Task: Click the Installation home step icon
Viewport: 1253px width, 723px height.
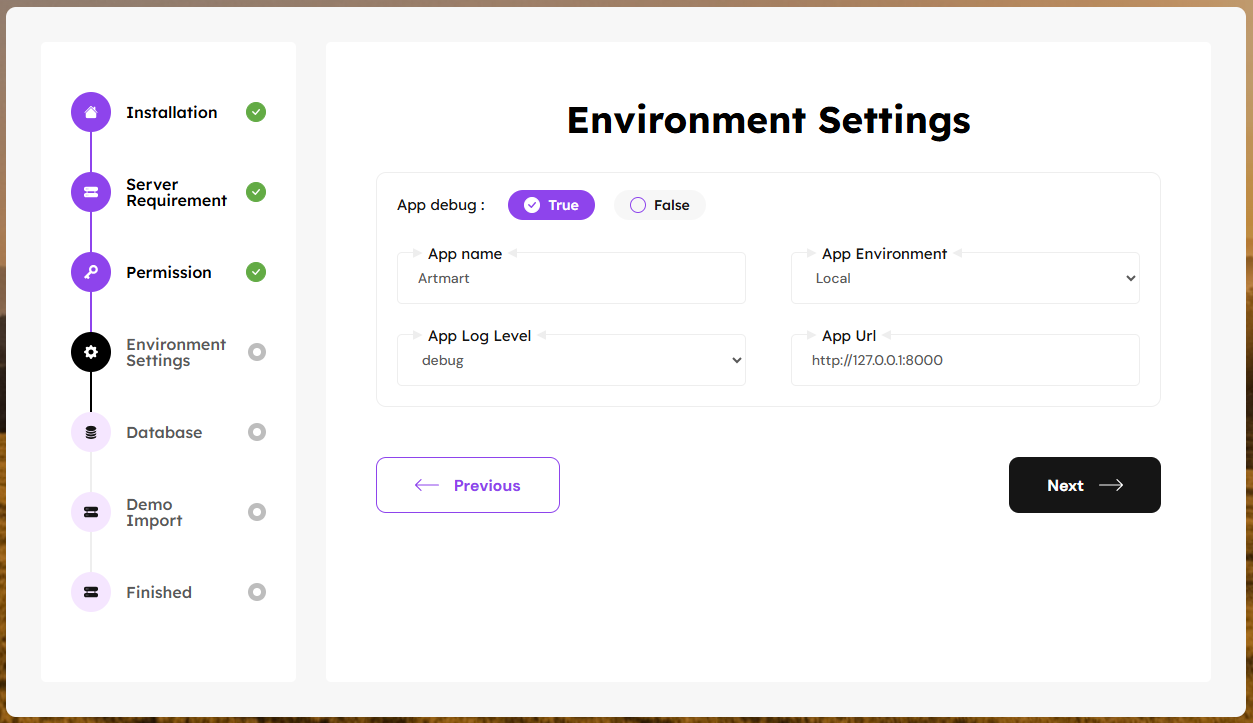Action: coord(91,112)
